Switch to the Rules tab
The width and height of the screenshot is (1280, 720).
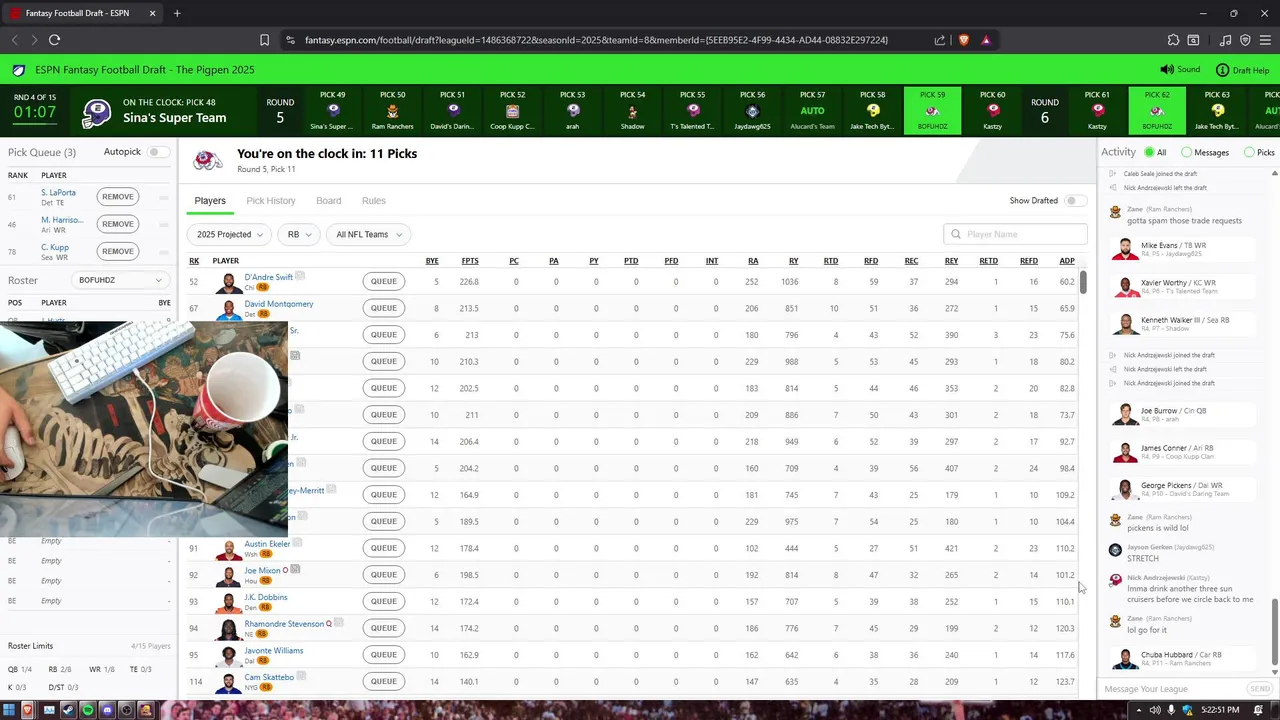374,201
